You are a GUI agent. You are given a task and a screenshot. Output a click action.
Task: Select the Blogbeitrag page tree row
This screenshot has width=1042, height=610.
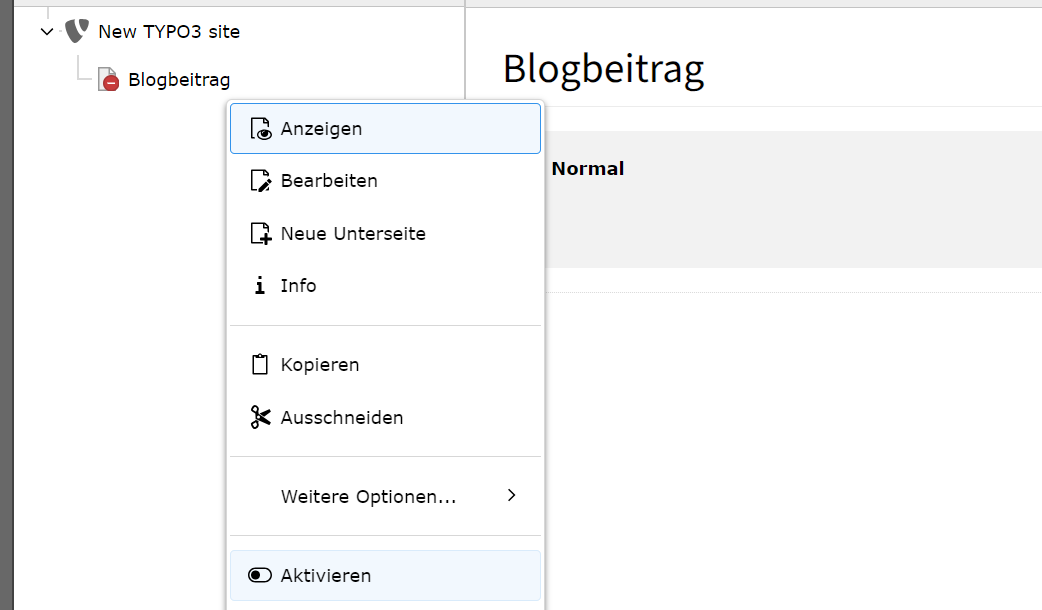pos(179,80)
